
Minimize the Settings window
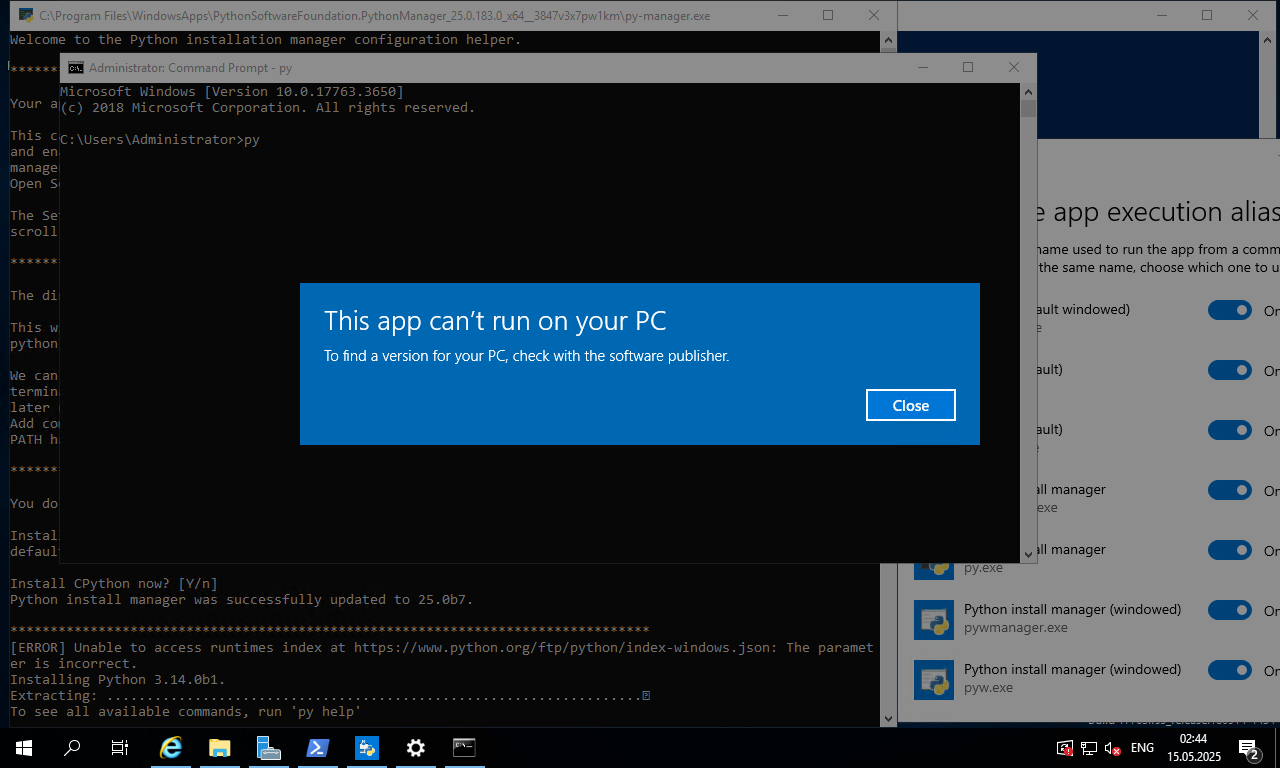pos(1161,15)
